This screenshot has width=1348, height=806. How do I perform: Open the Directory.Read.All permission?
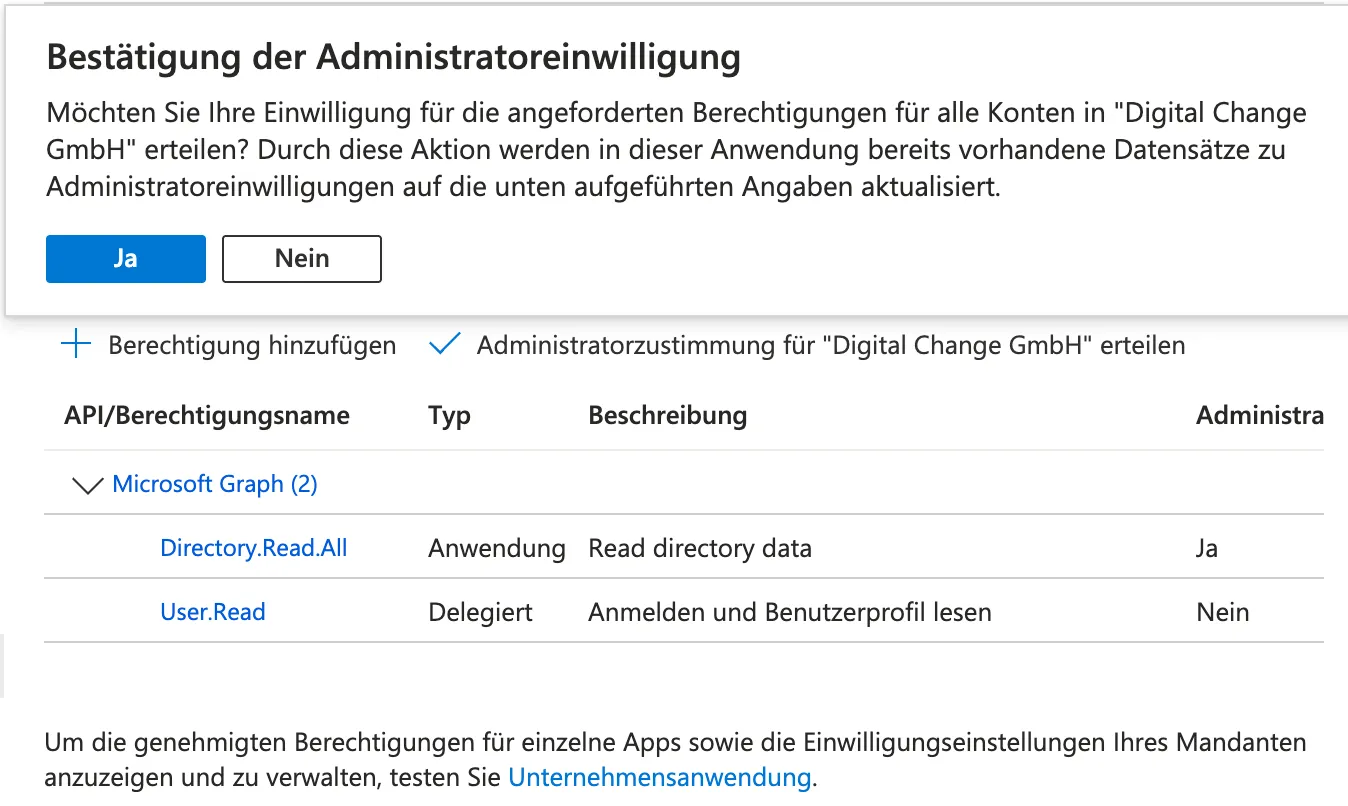254,548
